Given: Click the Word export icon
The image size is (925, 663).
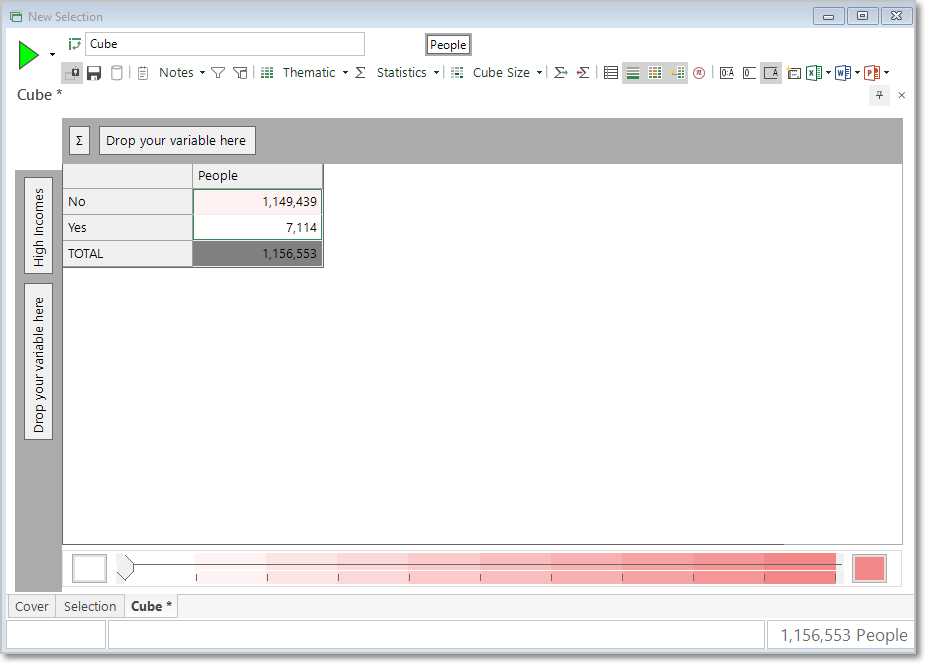Looking at the screenshot, I should [x=843, y=73].
